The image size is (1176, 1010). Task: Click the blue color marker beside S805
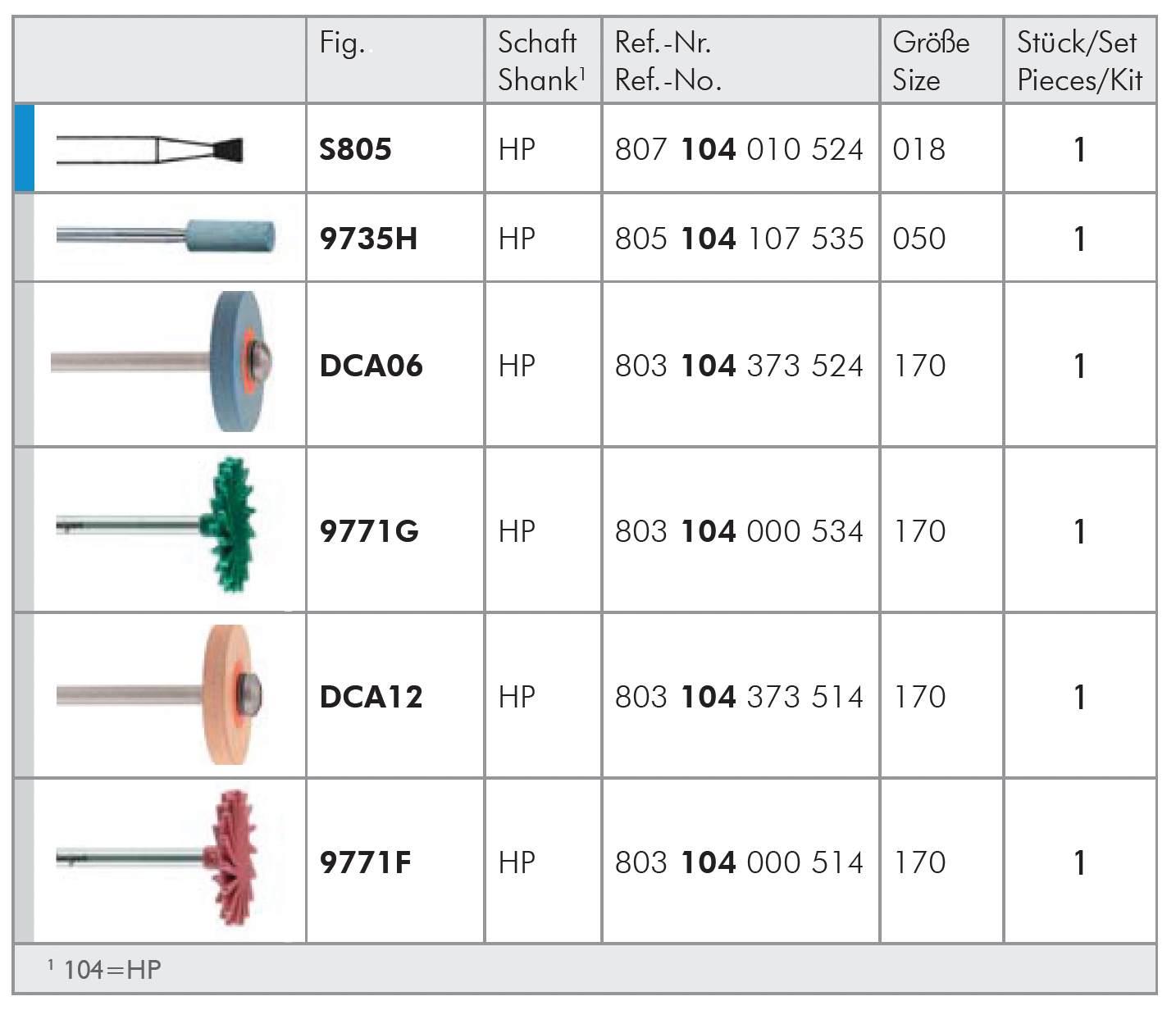[x=24, y=148]
